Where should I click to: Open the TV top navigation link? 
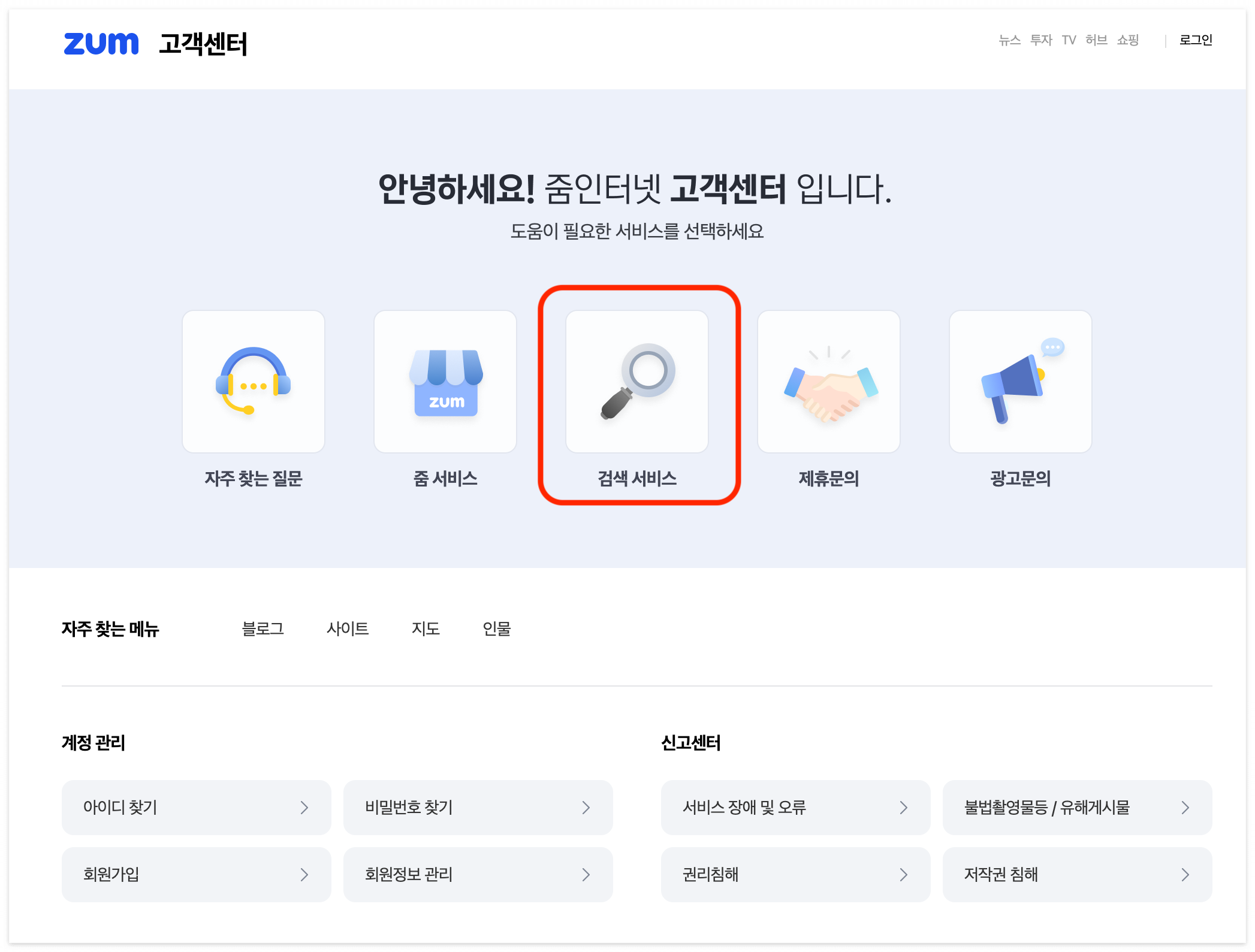[x=1069, y=40]
